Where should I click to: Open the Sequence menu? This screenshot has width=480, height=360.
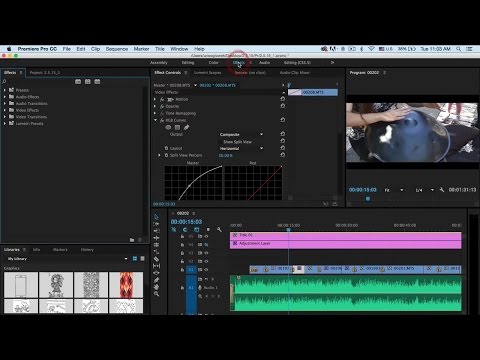[x=117, y=49]
